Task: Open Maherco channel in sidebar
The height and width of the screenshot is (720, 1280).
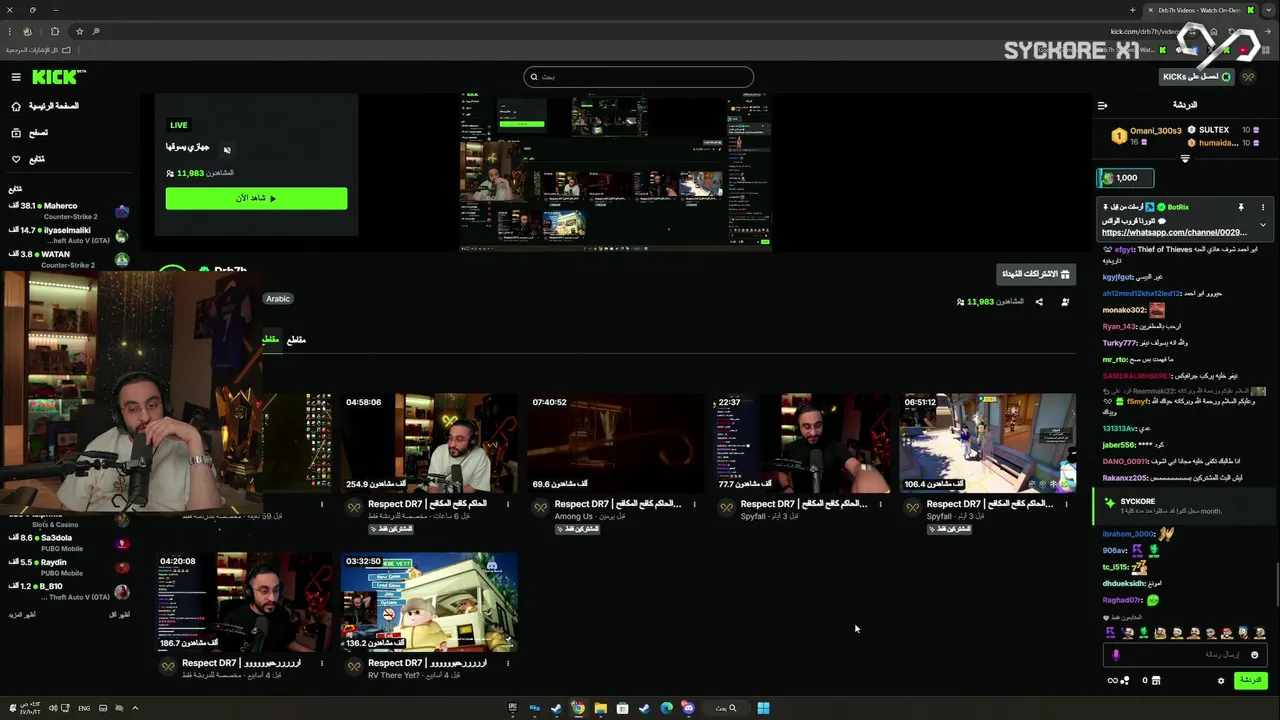Action: pos(70,210)
